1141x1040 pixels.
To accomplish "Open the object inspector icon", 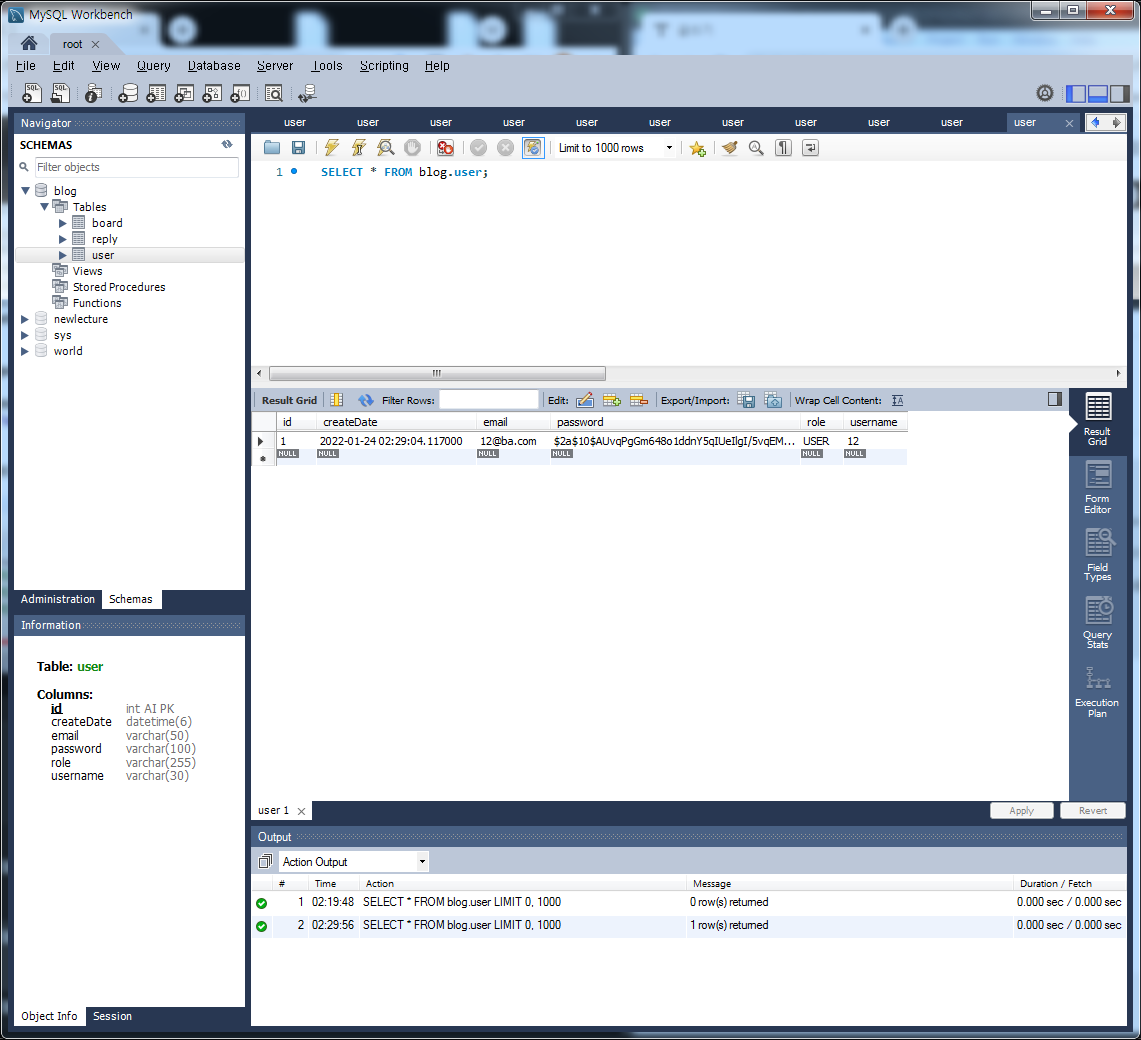I will (x=93, y=93).
